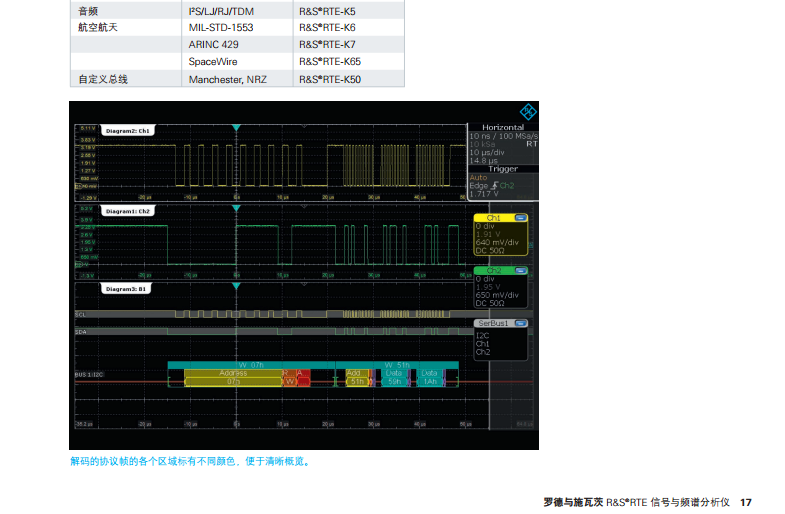Click the W 51h decoded frame header
The image size is (785, 514).
coord(398,365)
